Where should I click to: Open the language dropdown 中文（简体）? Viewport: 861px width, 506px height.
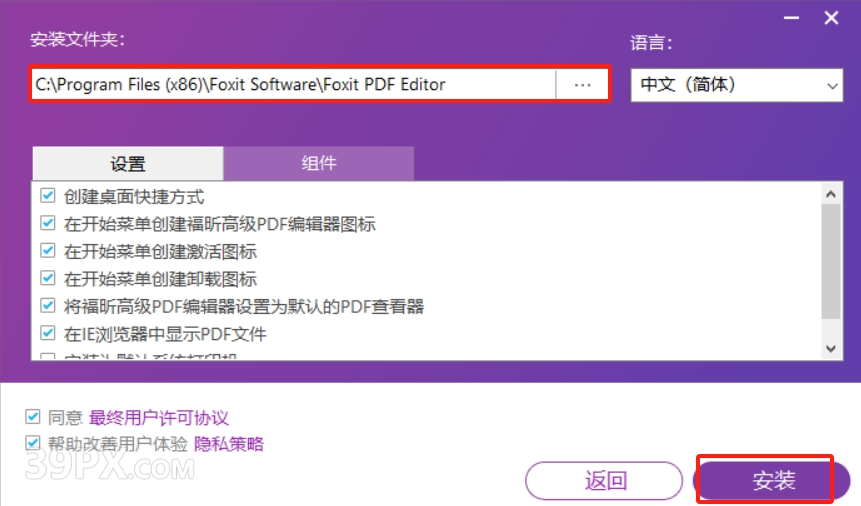(x=736, y=85)
